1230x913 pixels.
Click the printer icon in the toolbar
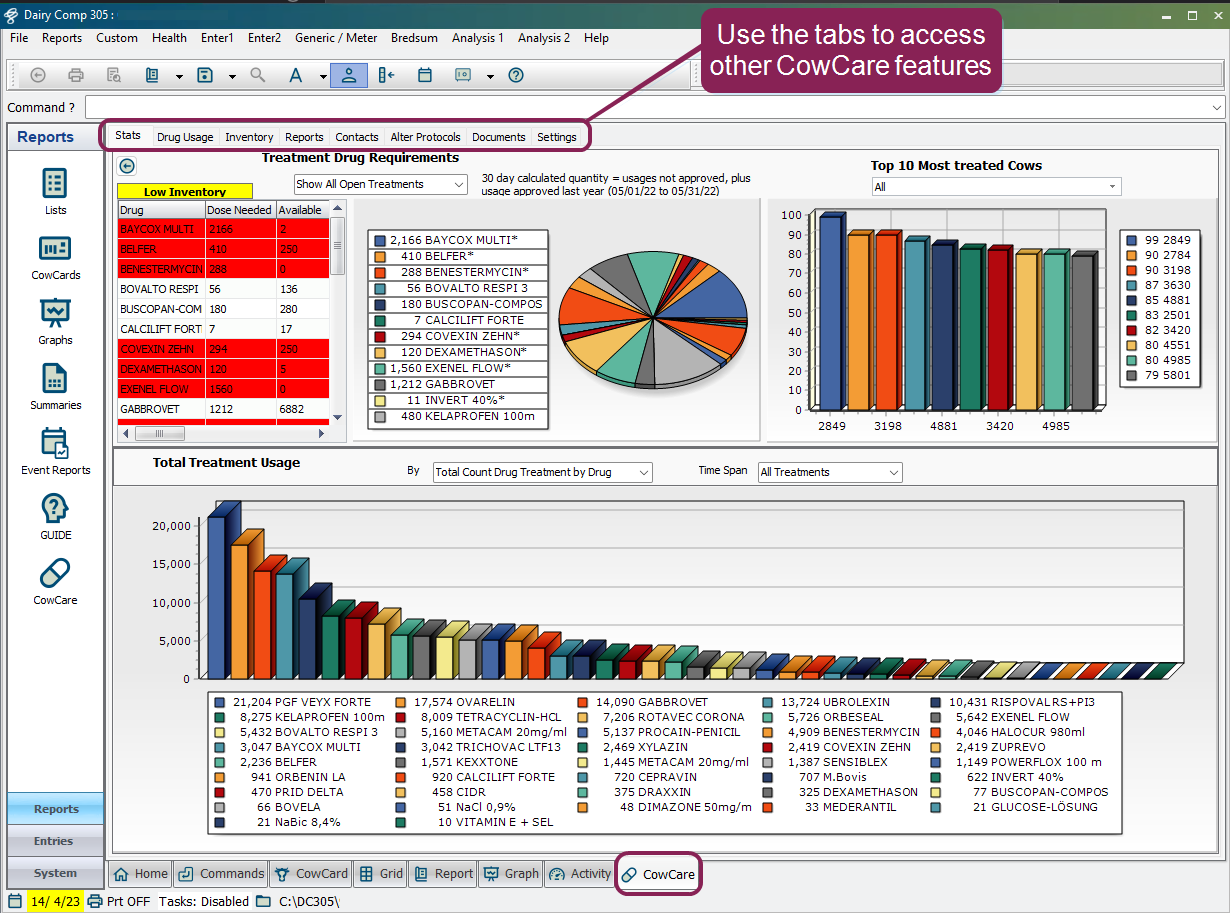point(76,75)
